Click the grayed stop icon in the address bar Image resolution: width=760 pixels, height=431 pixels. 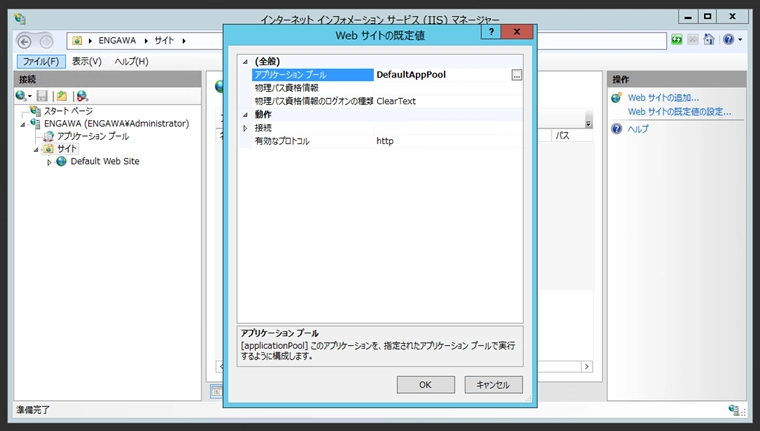pyautogui.click(x=693, y=40)
